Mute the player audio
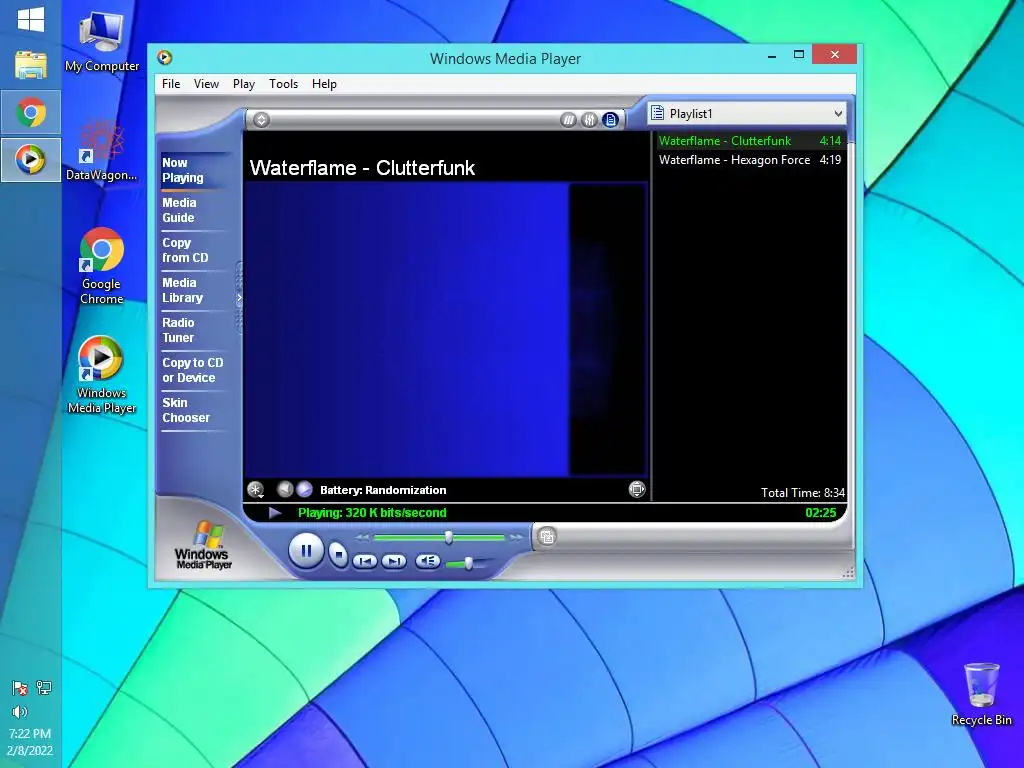1024x768 pixels. pos(428,560)
